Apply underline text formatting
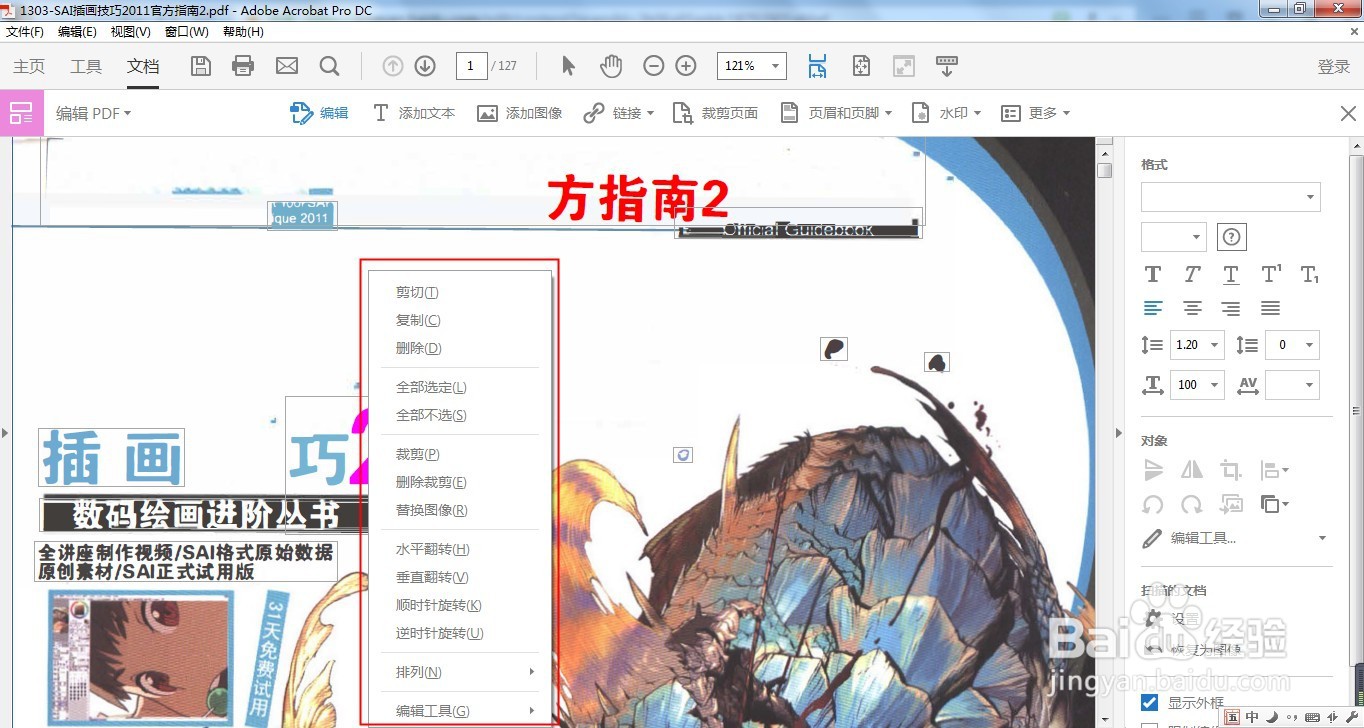This screenshot has width=1364, height=728. click(x=1230, y=273)
